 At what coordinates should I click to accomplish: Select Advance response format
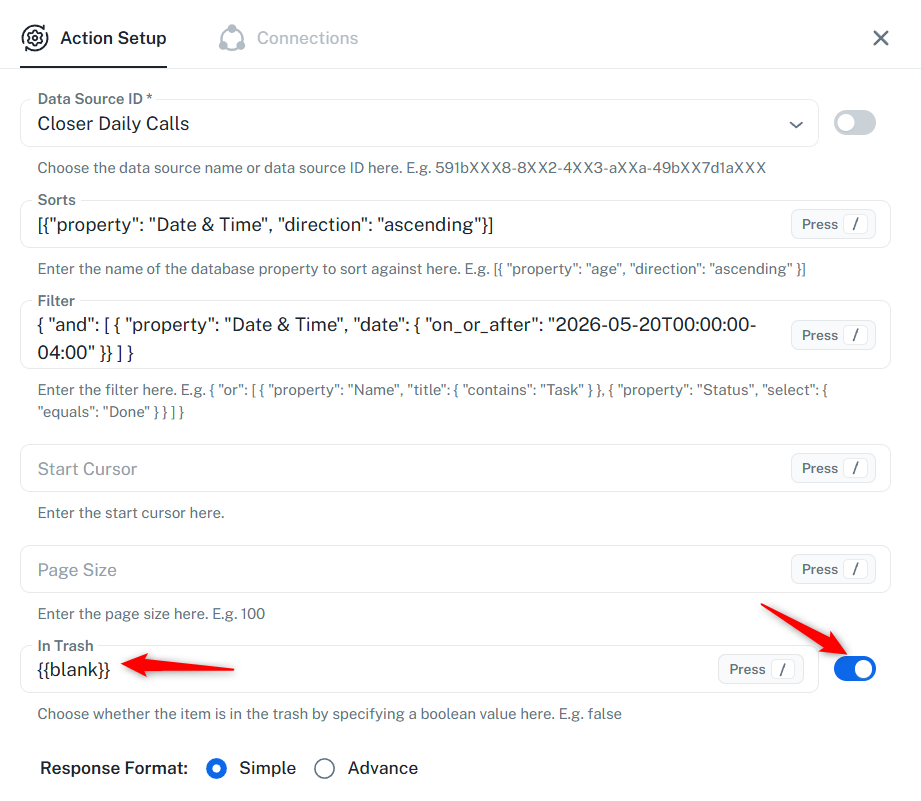pos(324,768)
